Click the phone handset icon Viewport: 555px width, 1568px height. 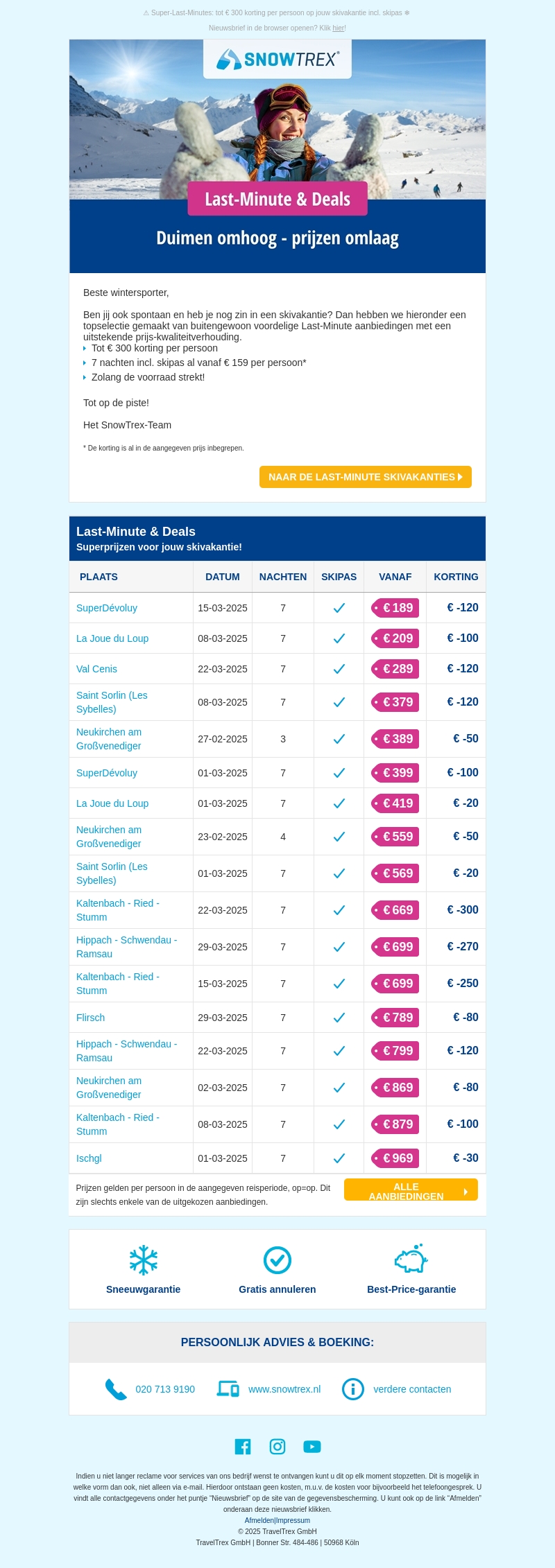(116, 1389)
